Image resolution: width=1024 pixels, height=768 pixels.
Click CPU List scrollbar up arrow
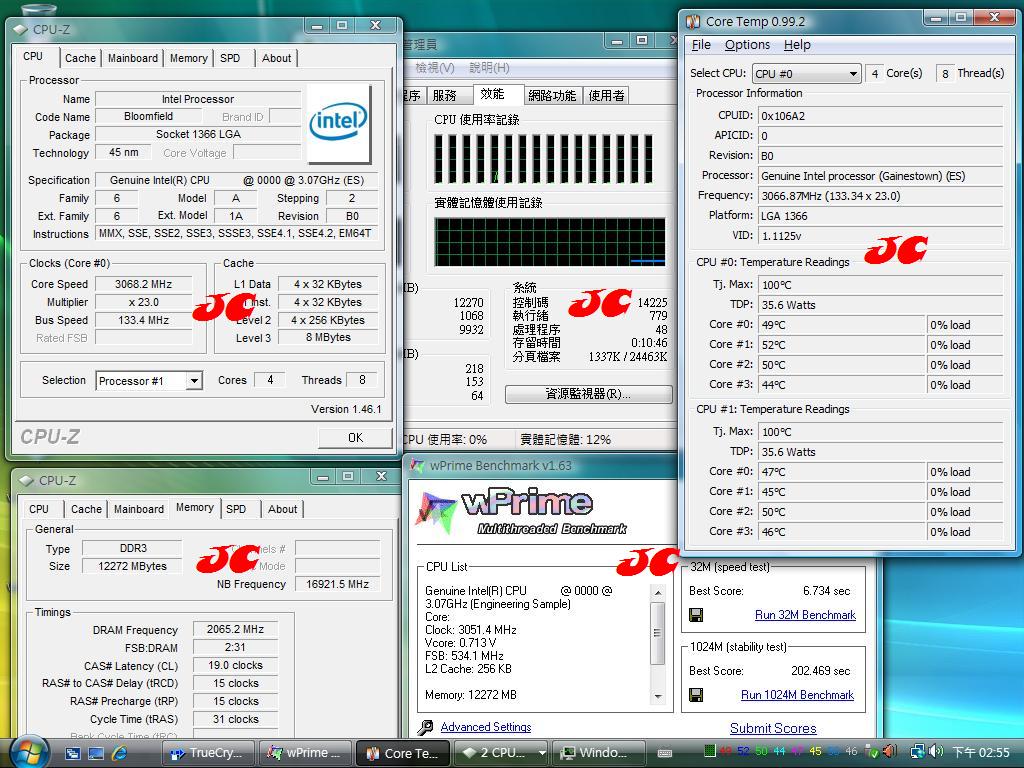[x=658, y=593]
